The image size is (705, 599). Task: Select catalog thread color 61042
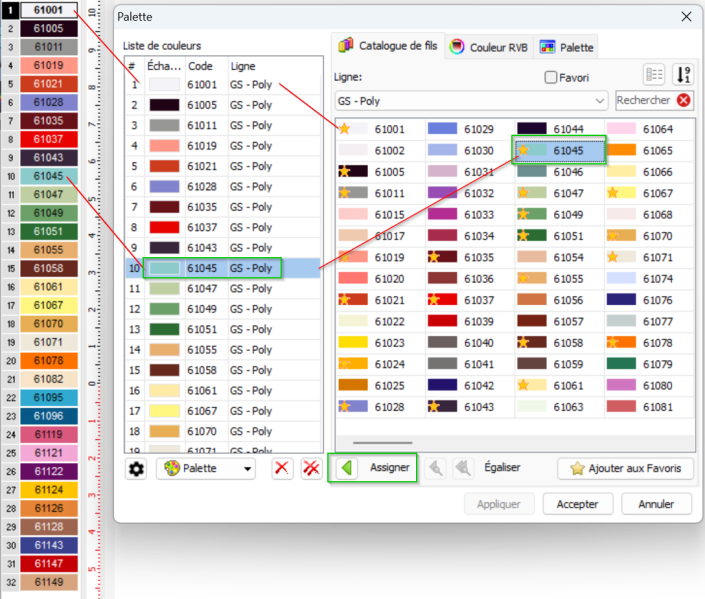(x=470, y=385)
